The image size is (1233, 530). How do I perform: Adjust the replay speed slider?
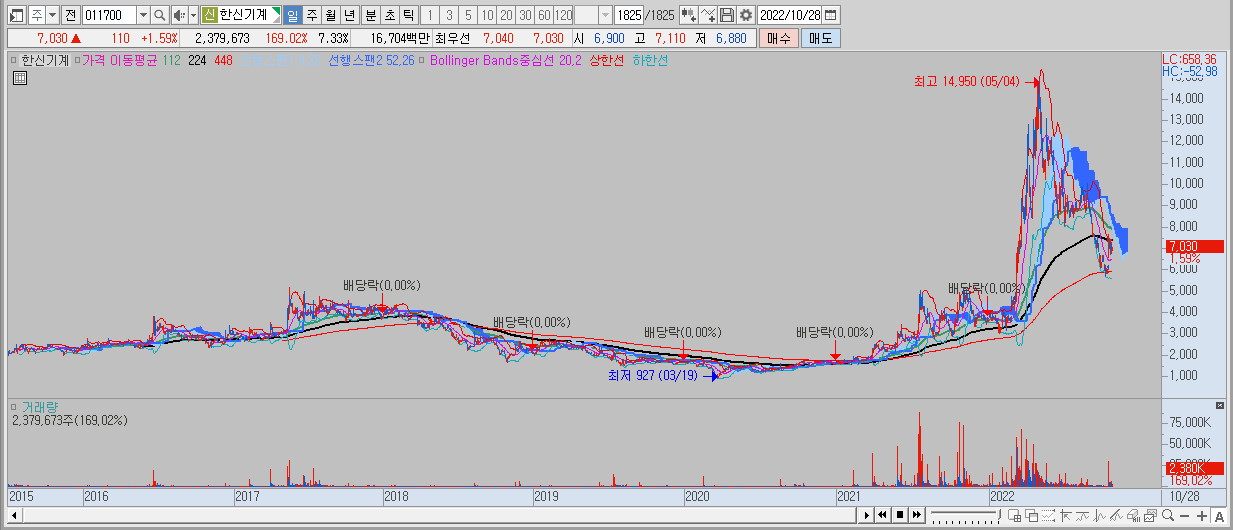pos(966,515)
